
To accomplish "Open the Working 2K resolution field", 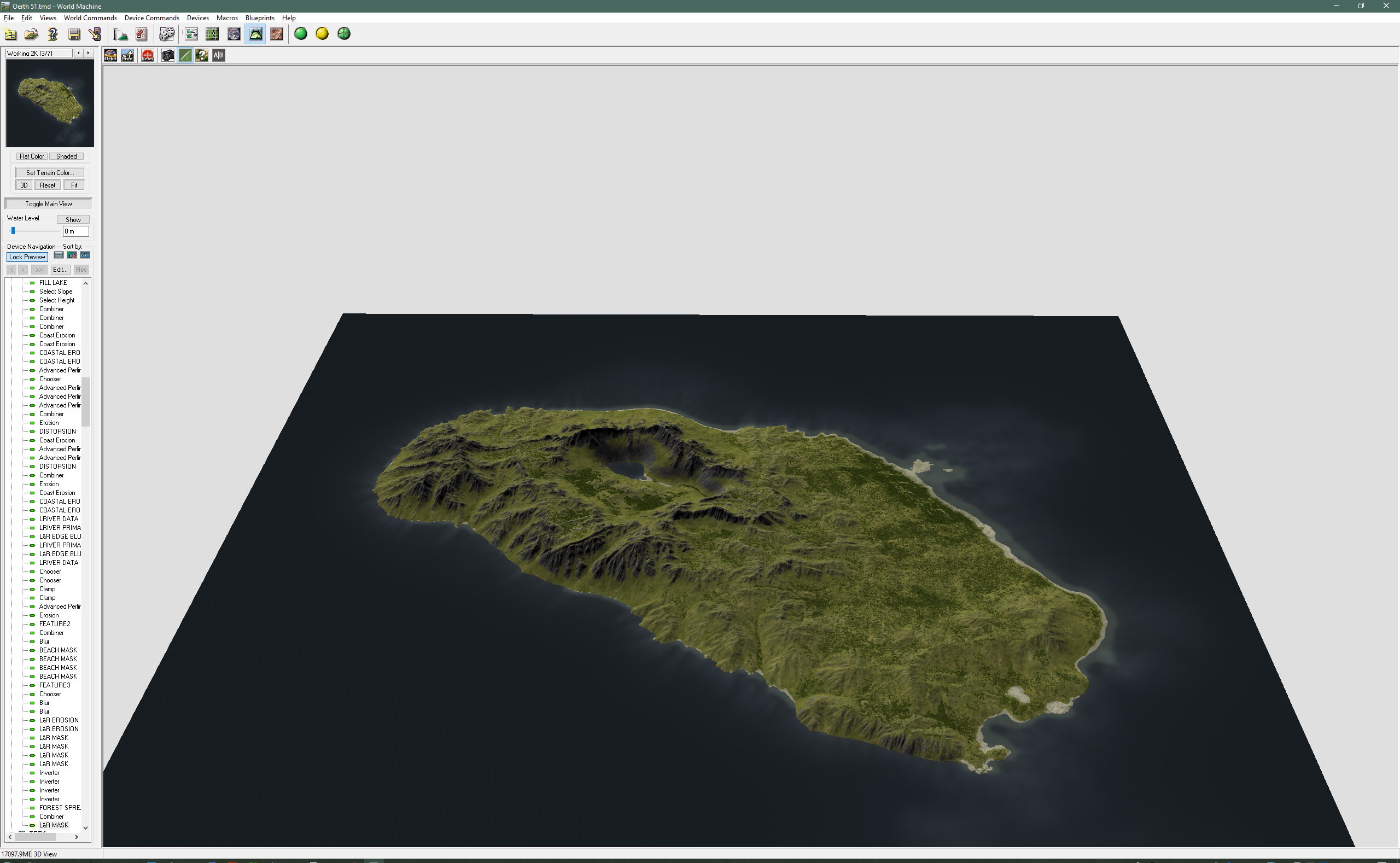I will pos(39,53).
